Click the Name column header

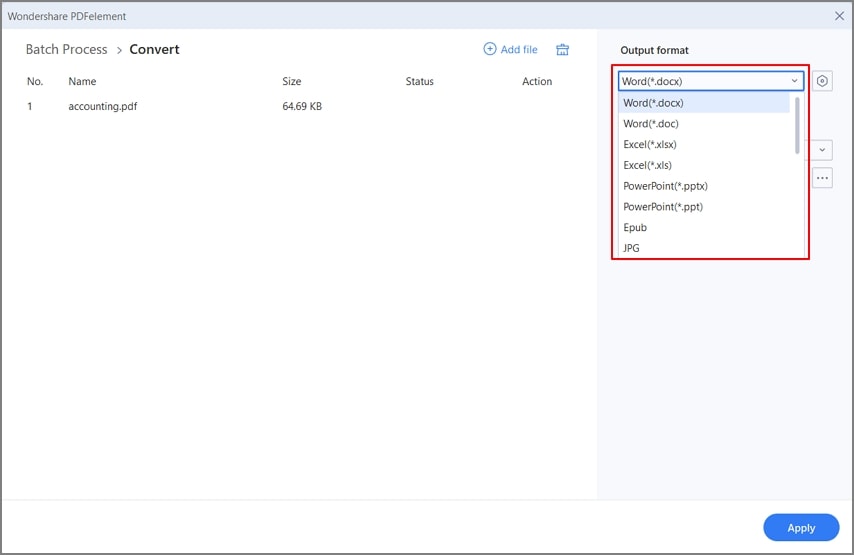pos(82,81)
